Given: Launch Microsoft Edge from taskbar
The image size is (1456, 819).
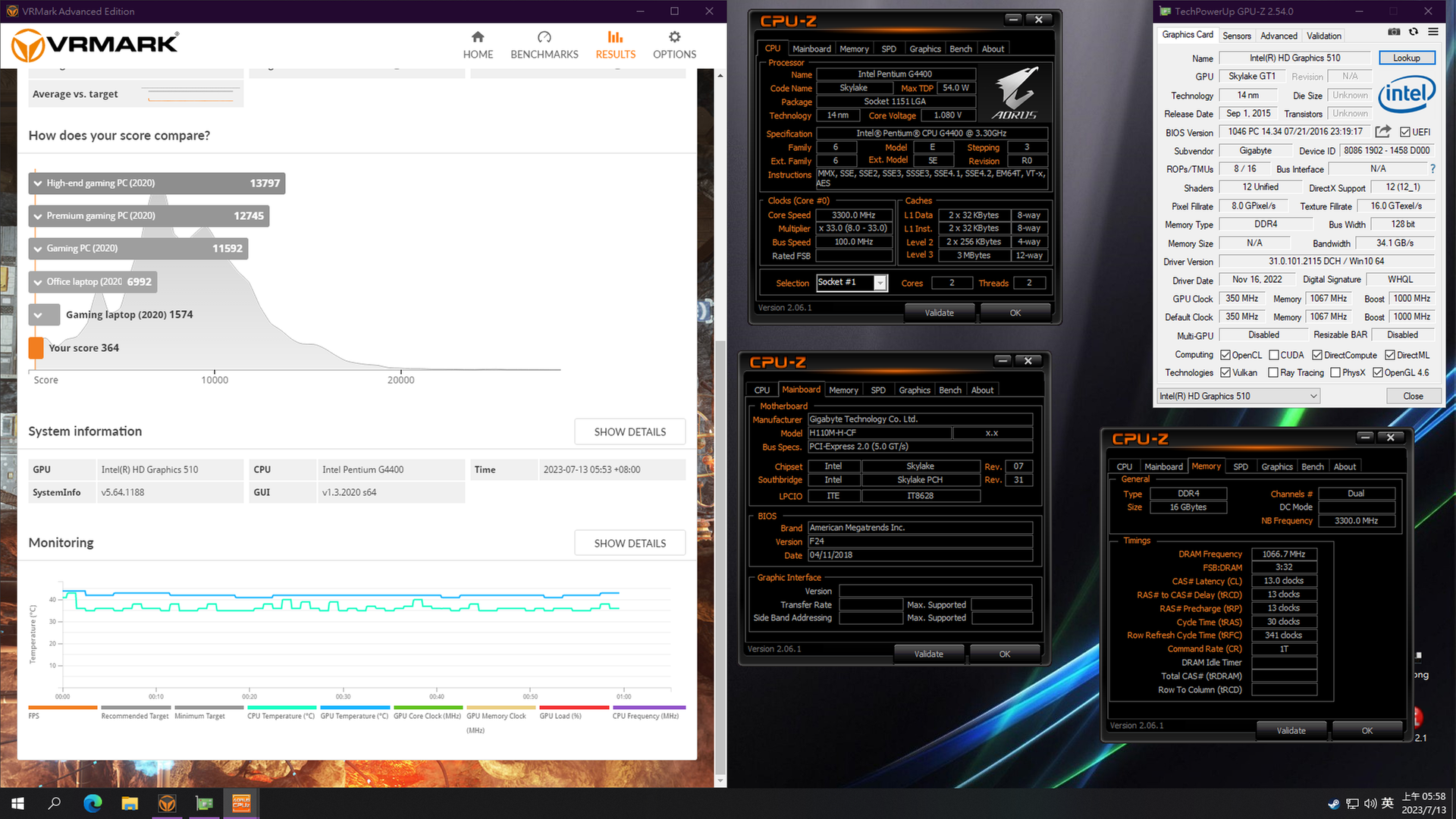Looking at the screenshot, I should 93,803.
